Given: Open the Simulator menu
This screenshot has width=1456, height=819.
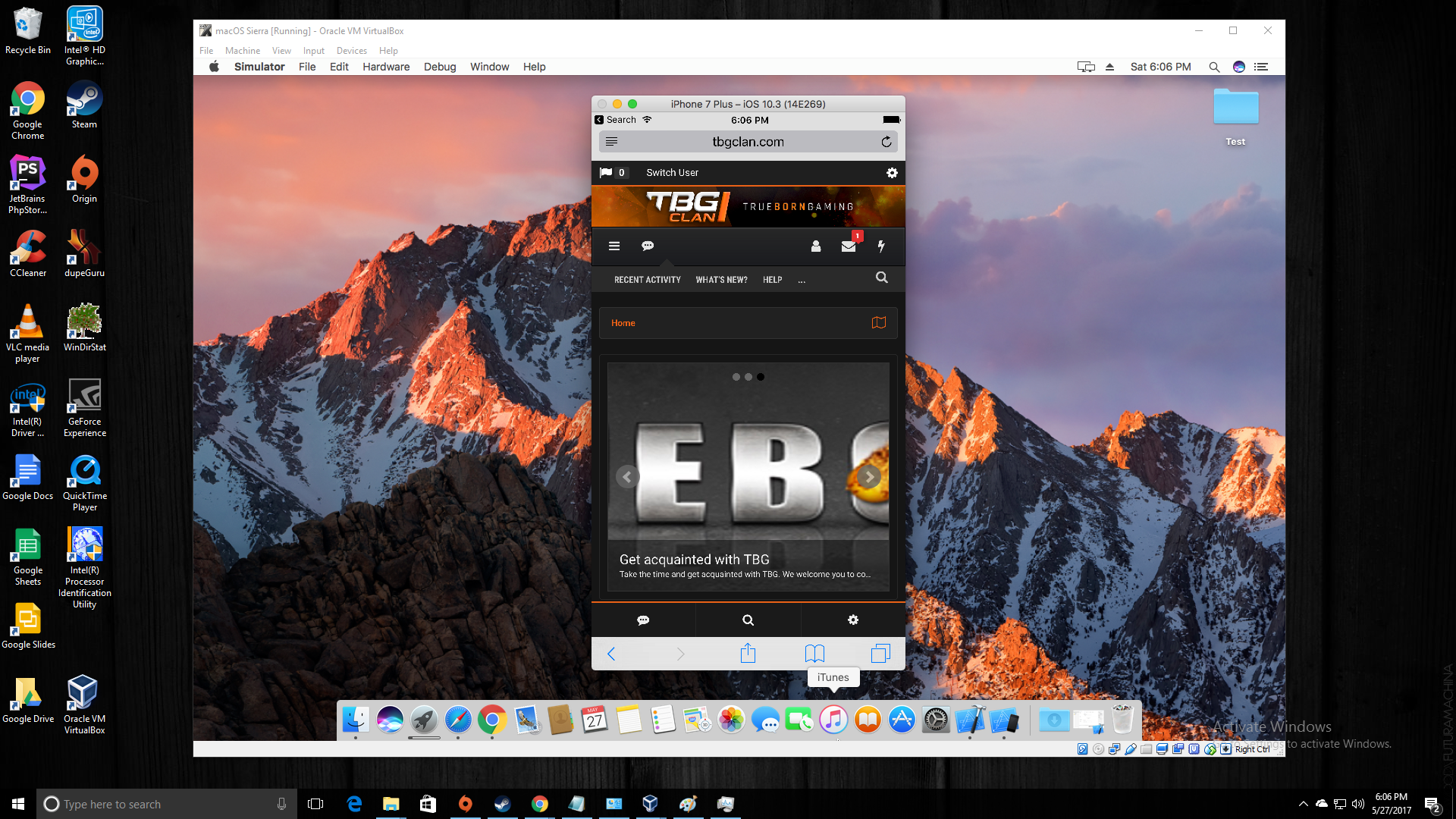Looking at the screenshot, I should pyautogui.click(x=259, y=67).
